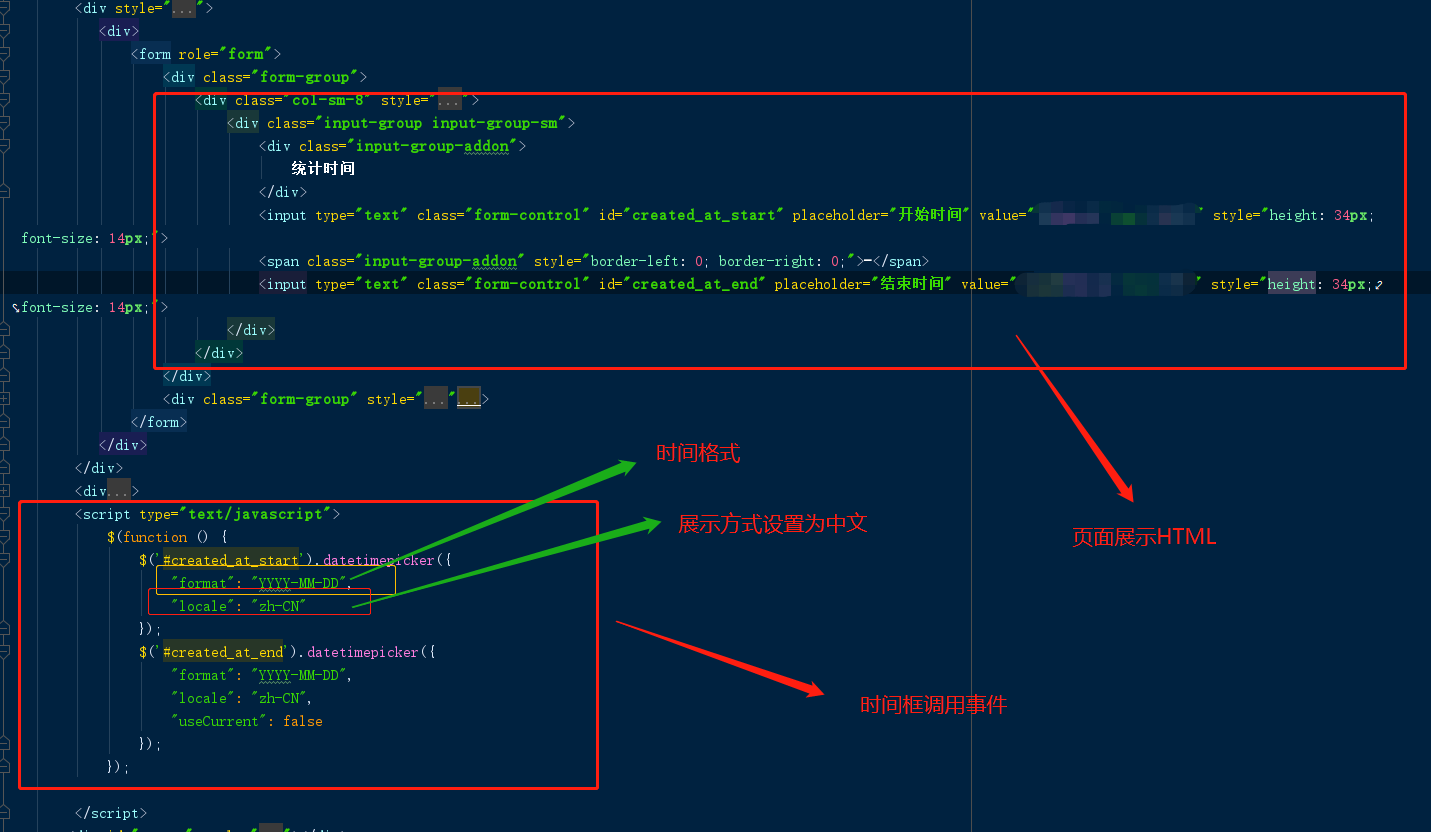Expand folded style value on col-sm-8 div
This screenshot has width=1431, height=832.
coord(450,100)
